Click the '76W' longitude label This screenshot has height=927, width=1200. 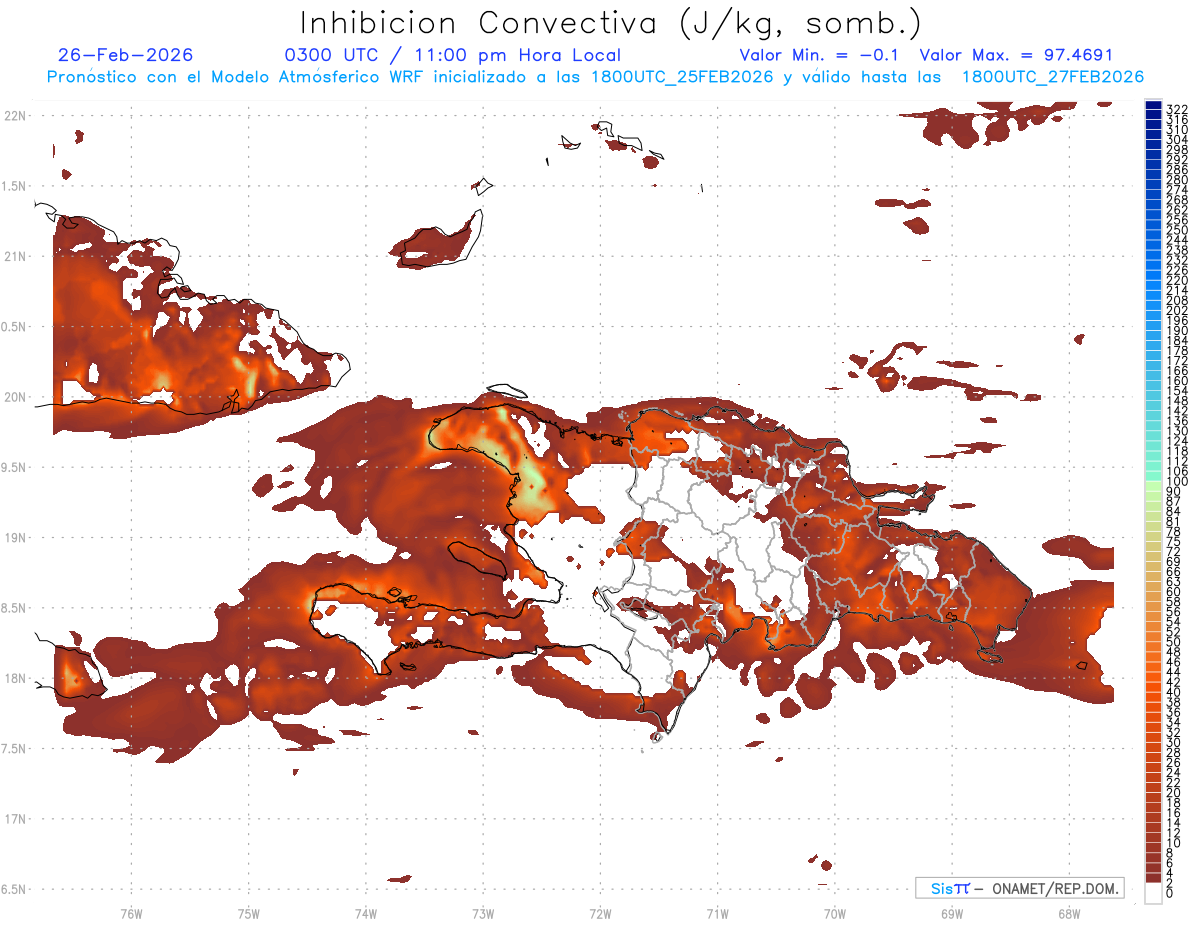pyautogui.click(x=131, y=913)
